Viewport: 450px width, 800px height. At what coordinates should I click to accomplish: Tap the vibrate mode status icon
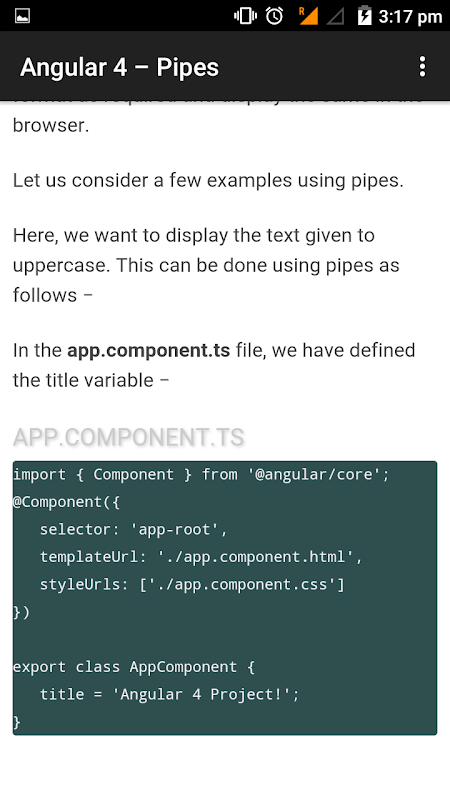pos(245,16)
